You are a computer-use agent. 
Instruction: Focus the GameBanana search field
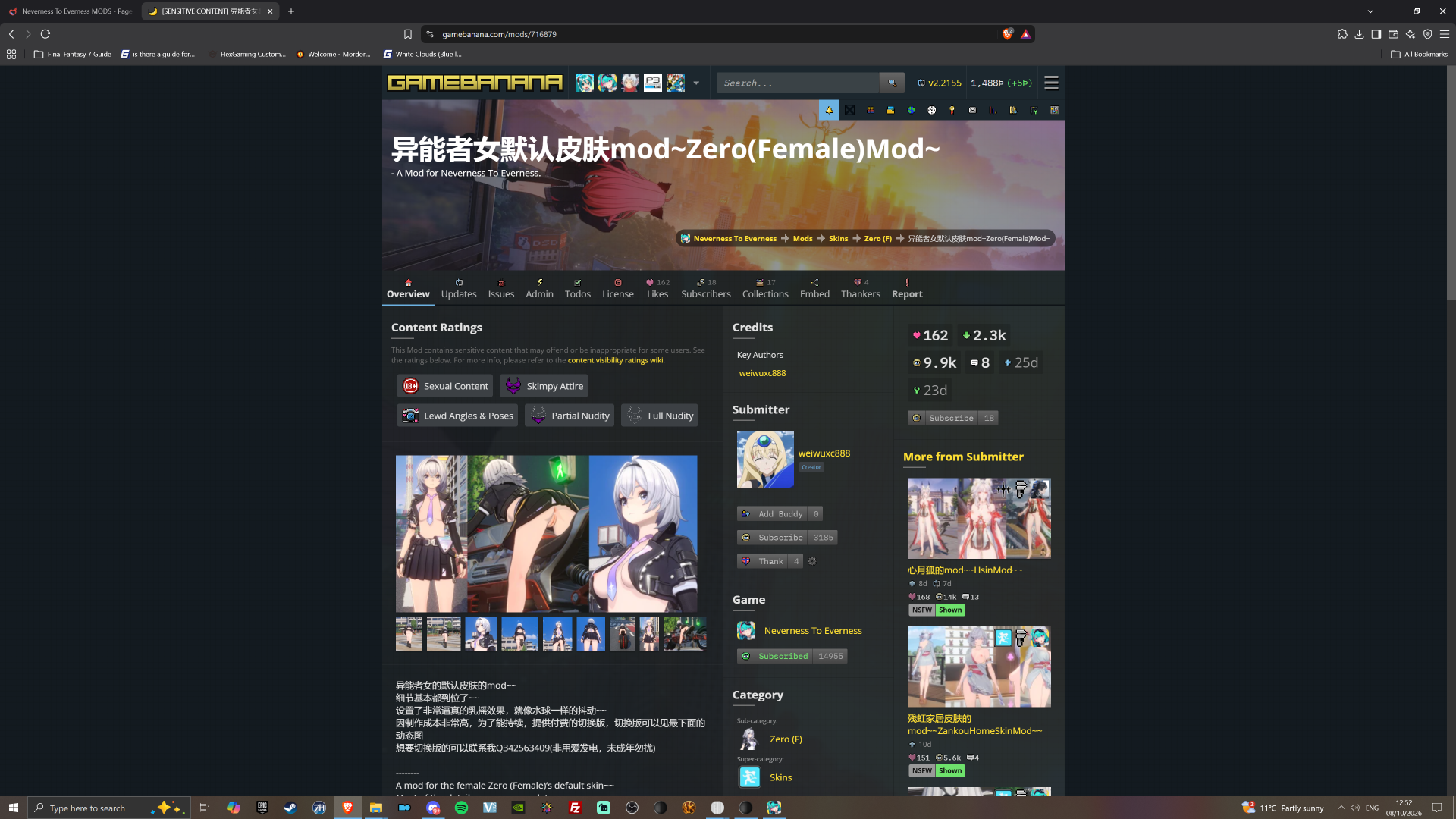coord(798,83)
